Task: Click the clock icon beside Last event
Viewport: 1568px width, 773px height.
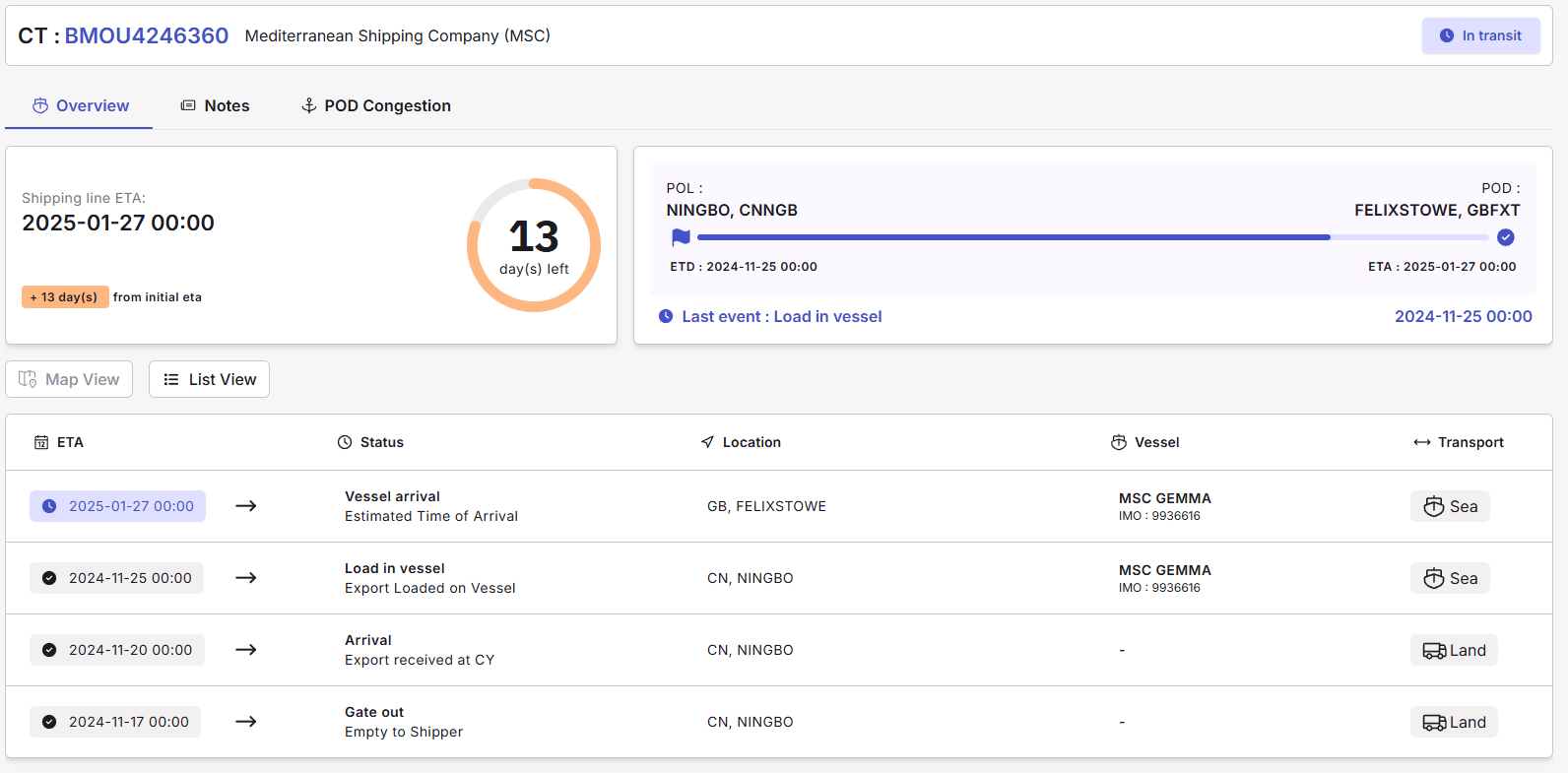Action: click(666, 316)
